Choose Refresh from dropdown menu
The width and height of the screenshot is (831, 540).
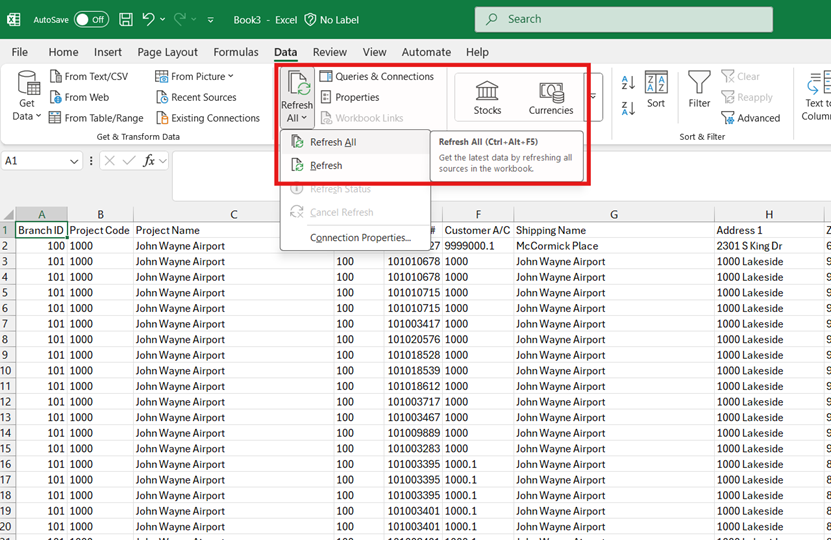355,165
